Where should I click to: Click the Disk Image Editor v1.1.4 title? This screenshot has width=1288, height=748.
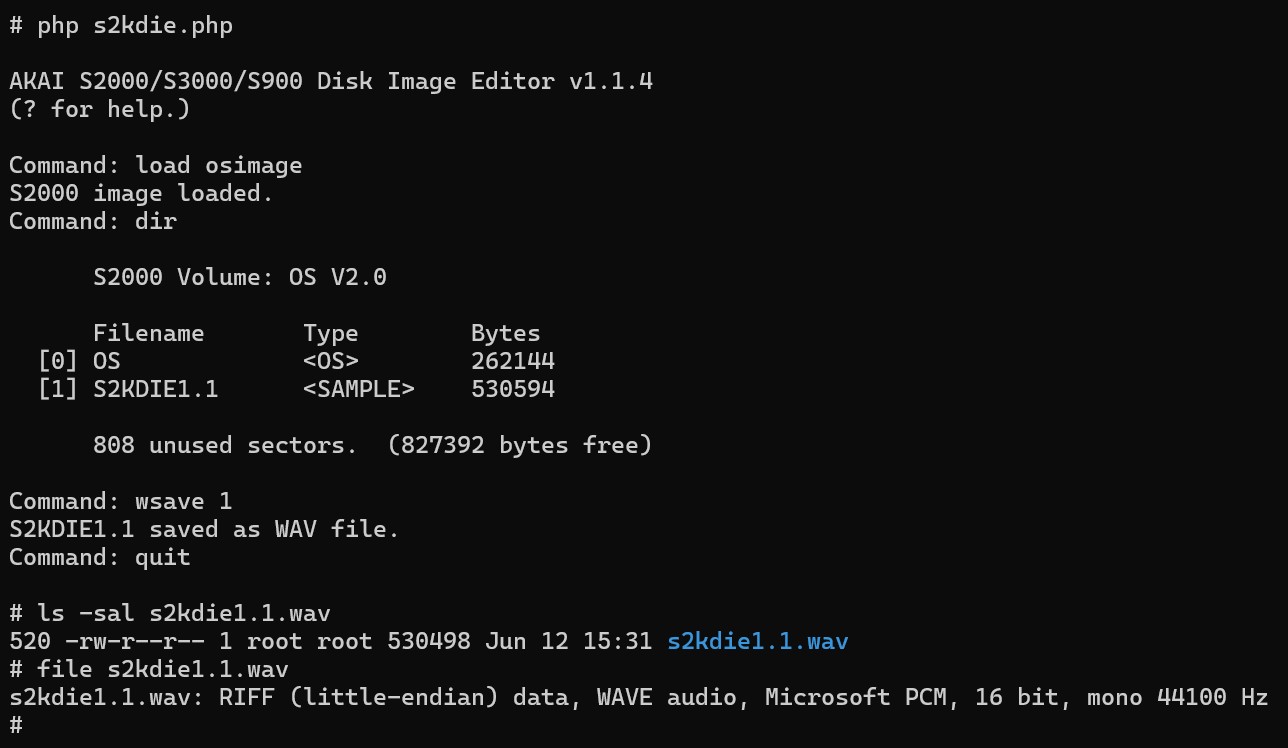pyautogui.click(x=331, y=81)
